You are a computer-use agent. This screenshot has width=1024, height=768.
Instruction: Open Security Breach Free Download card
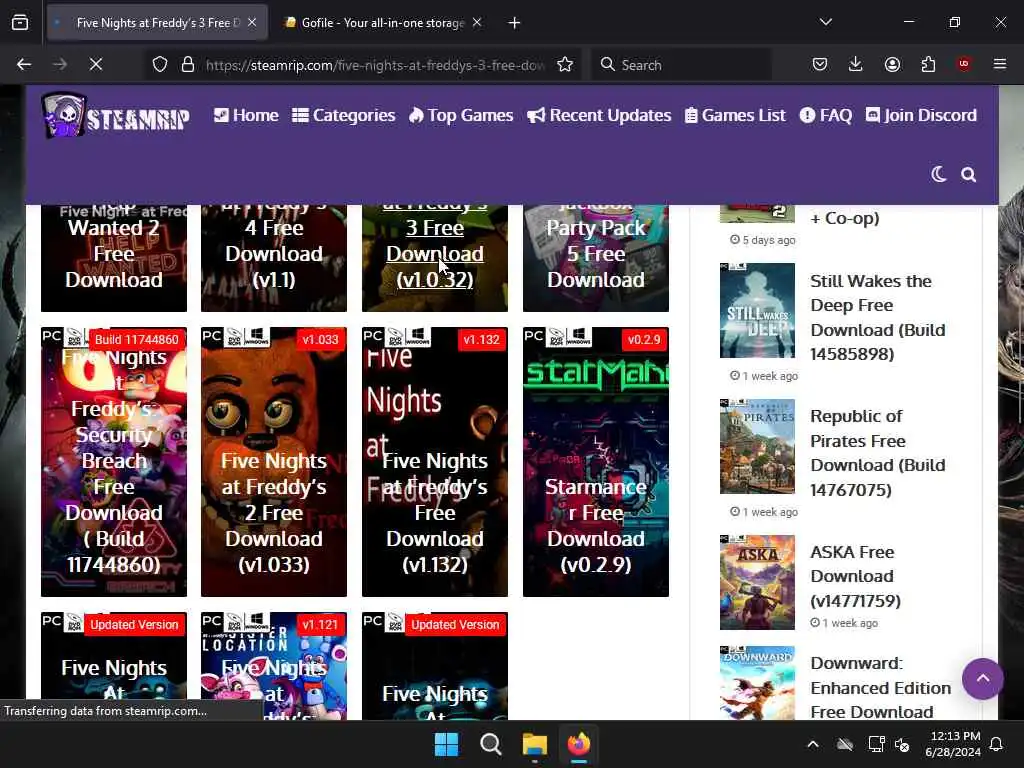[x=114, y=462]
